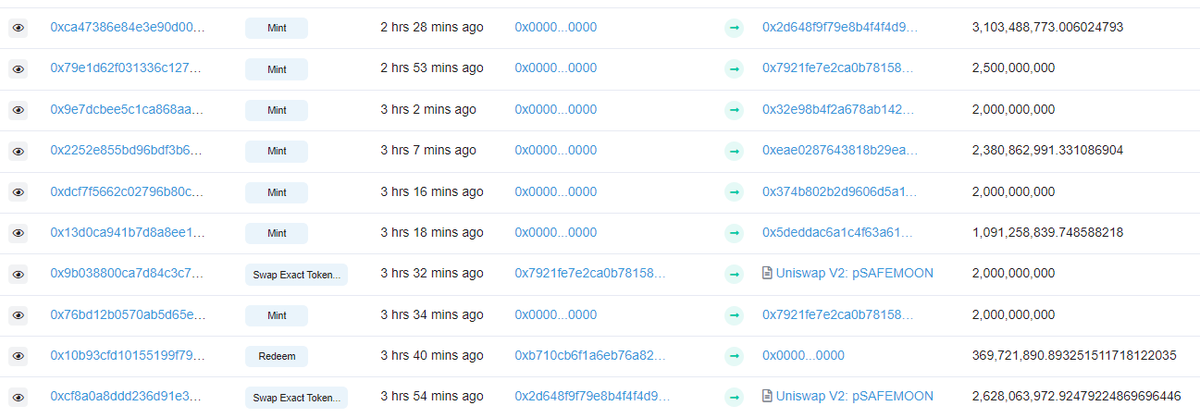Open transaction hash 0x13d0ca941b7d8a8ee1
Screen dimensions: 1200x418
point(127,232)
